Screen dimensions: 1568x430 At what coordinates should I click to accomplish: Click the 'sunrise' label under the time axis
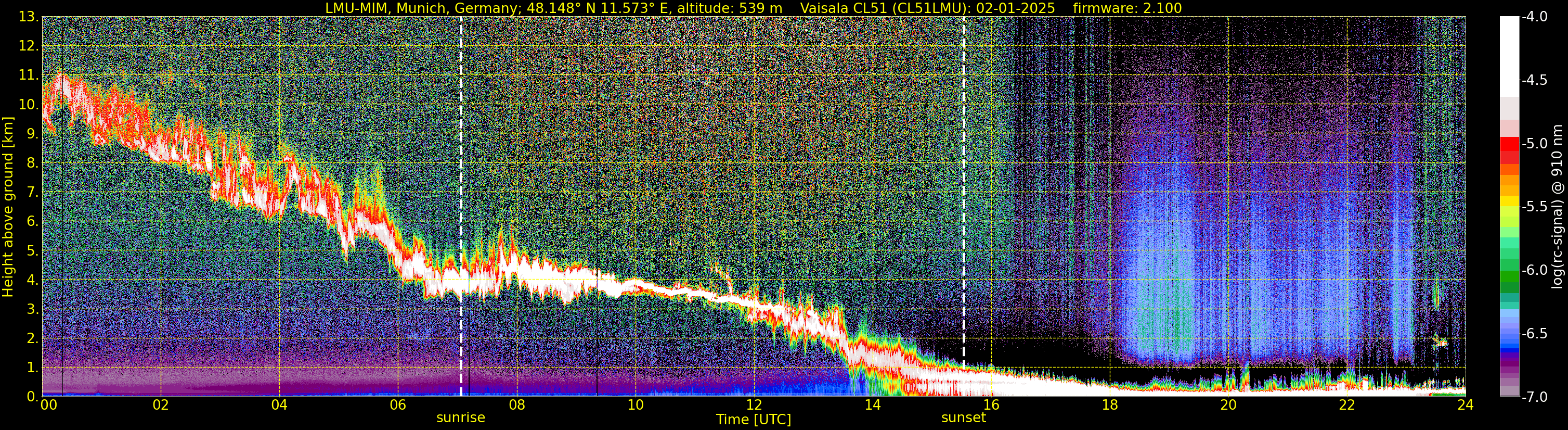click(461, 418)
